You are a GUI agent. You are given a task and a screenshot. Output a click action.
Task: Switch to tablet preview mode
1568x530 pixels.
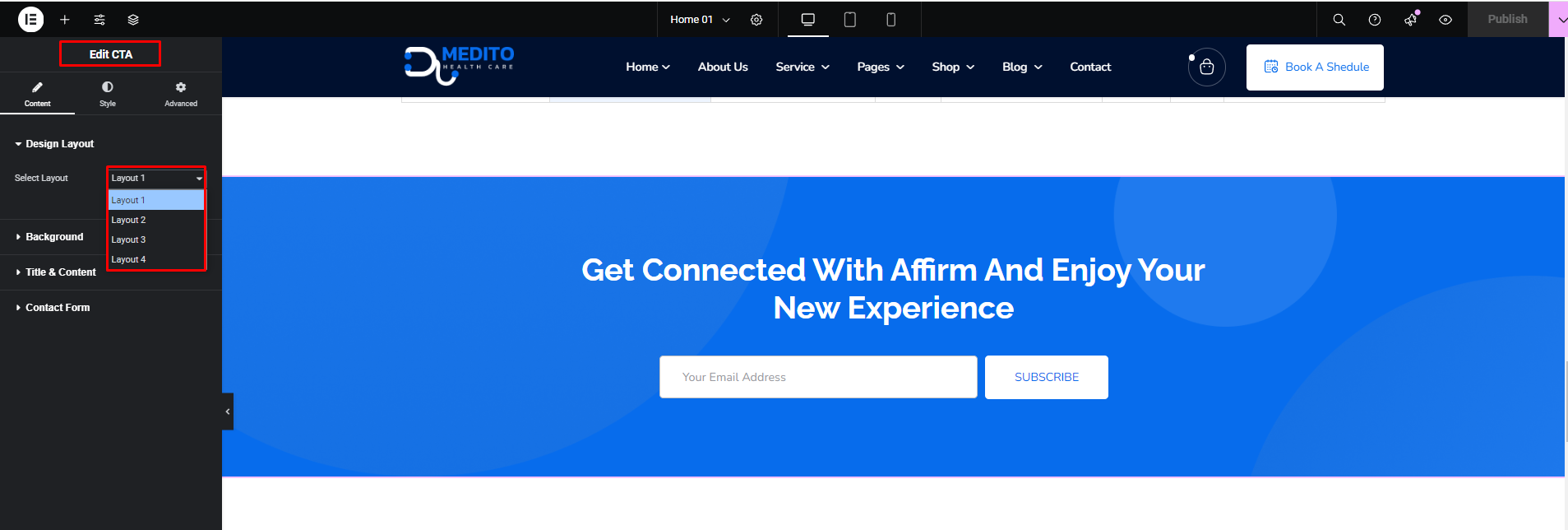849,20
